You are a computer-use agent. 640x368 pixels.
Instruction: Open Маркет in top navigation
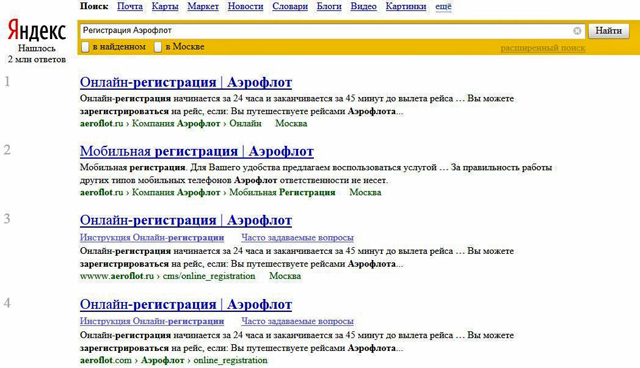coord(203,7)
